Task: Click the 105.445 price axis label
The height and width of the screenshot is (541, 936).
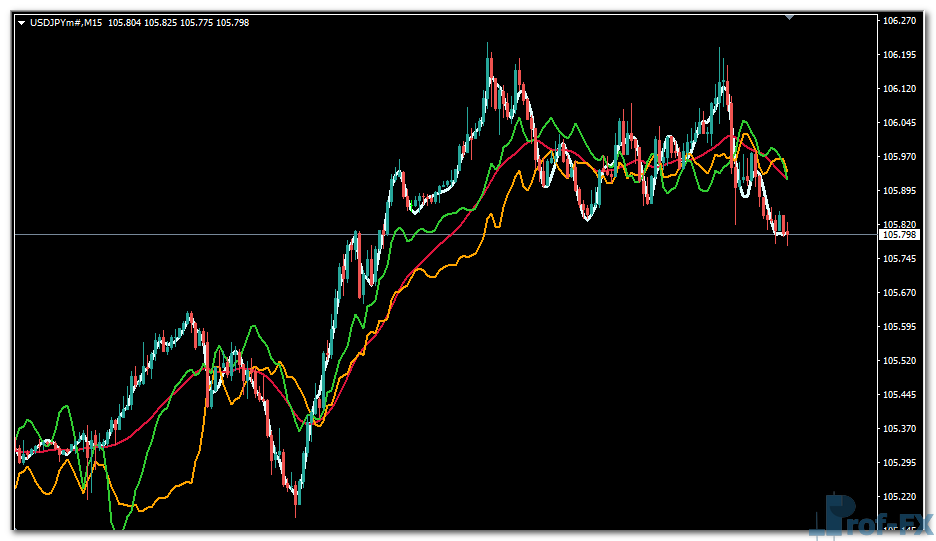Action: pyautogui.click(x=899, y=395)
